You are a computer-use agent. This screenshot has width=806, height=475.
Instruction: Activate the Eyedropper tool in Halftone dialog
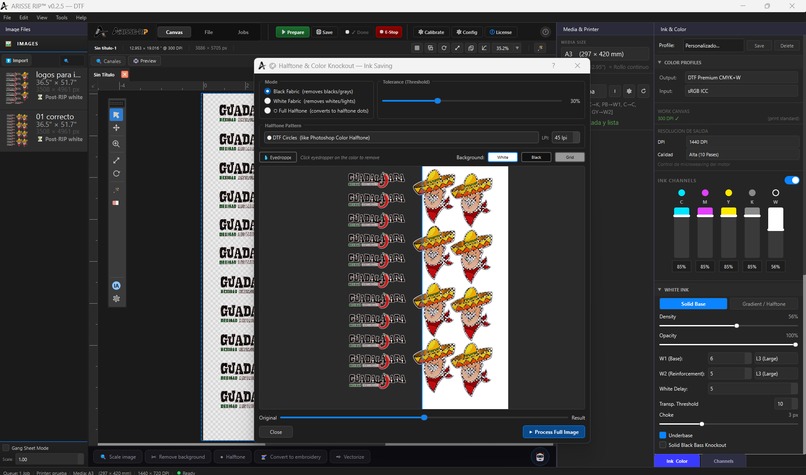[278, 157]
